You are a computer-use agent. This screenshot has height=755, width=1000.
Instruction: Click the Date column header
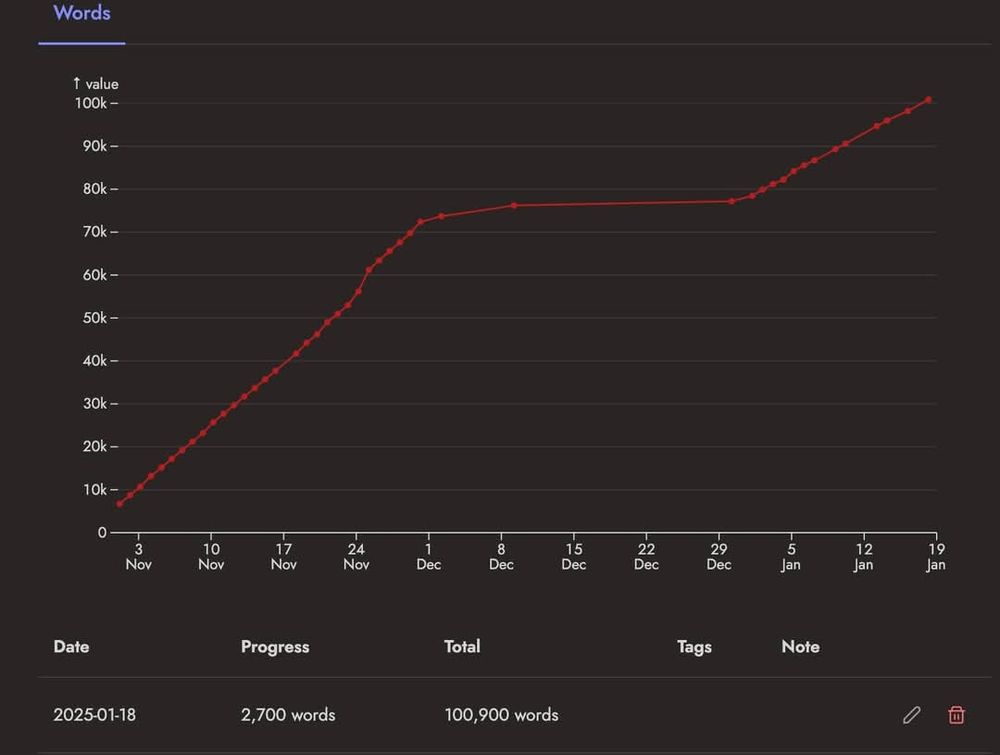[71, 647]
